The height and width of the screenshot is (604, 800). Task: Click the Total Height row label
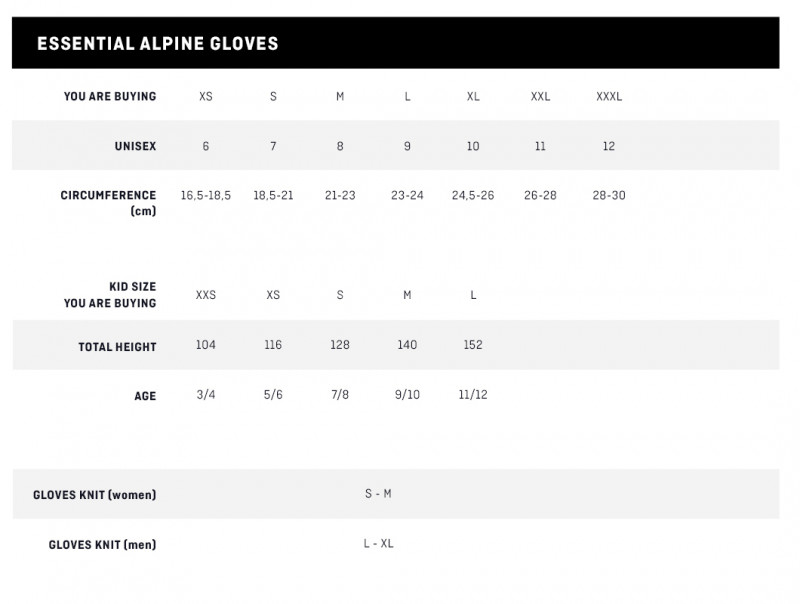coord(117,347)
